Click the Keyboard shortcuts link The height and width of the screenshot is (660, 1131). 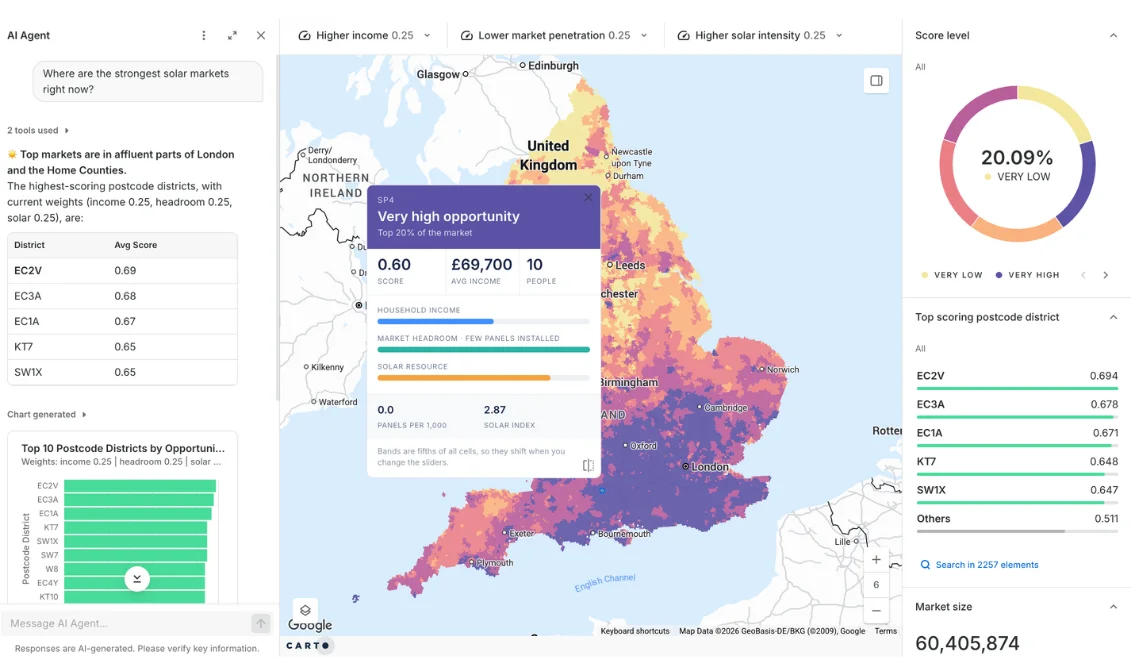[635, 631]
